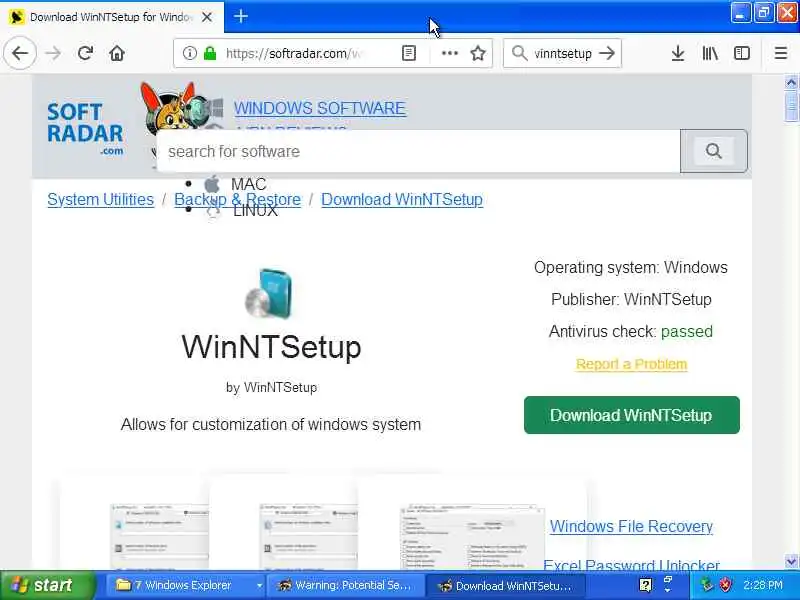The width and height of the screenshot is (800, 600).
Task: Open the browser home page
Action: (x=117, y=53)
